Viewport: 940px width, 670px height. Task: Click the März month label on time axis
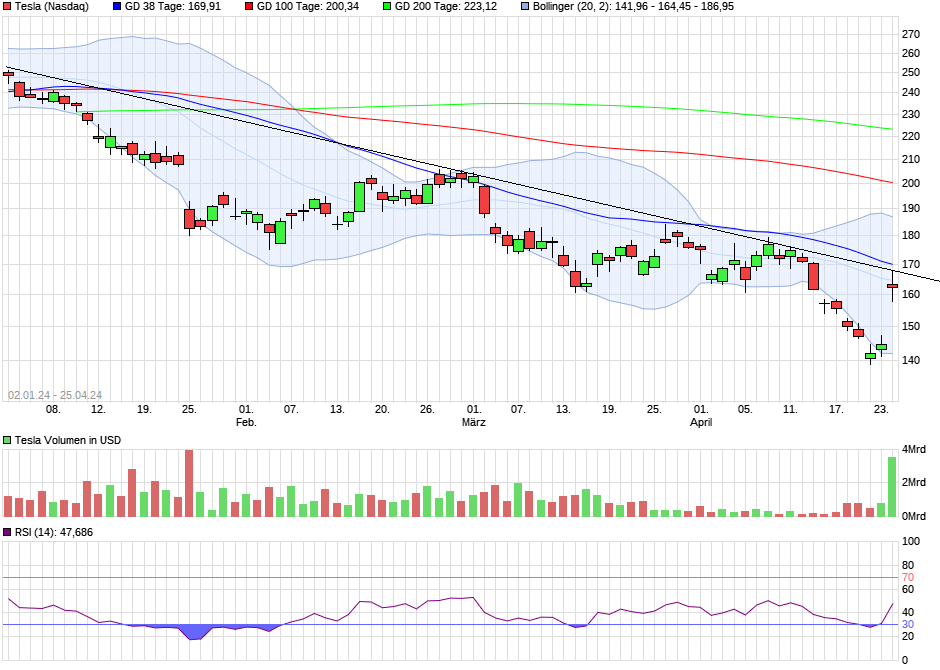click(474, 422)
